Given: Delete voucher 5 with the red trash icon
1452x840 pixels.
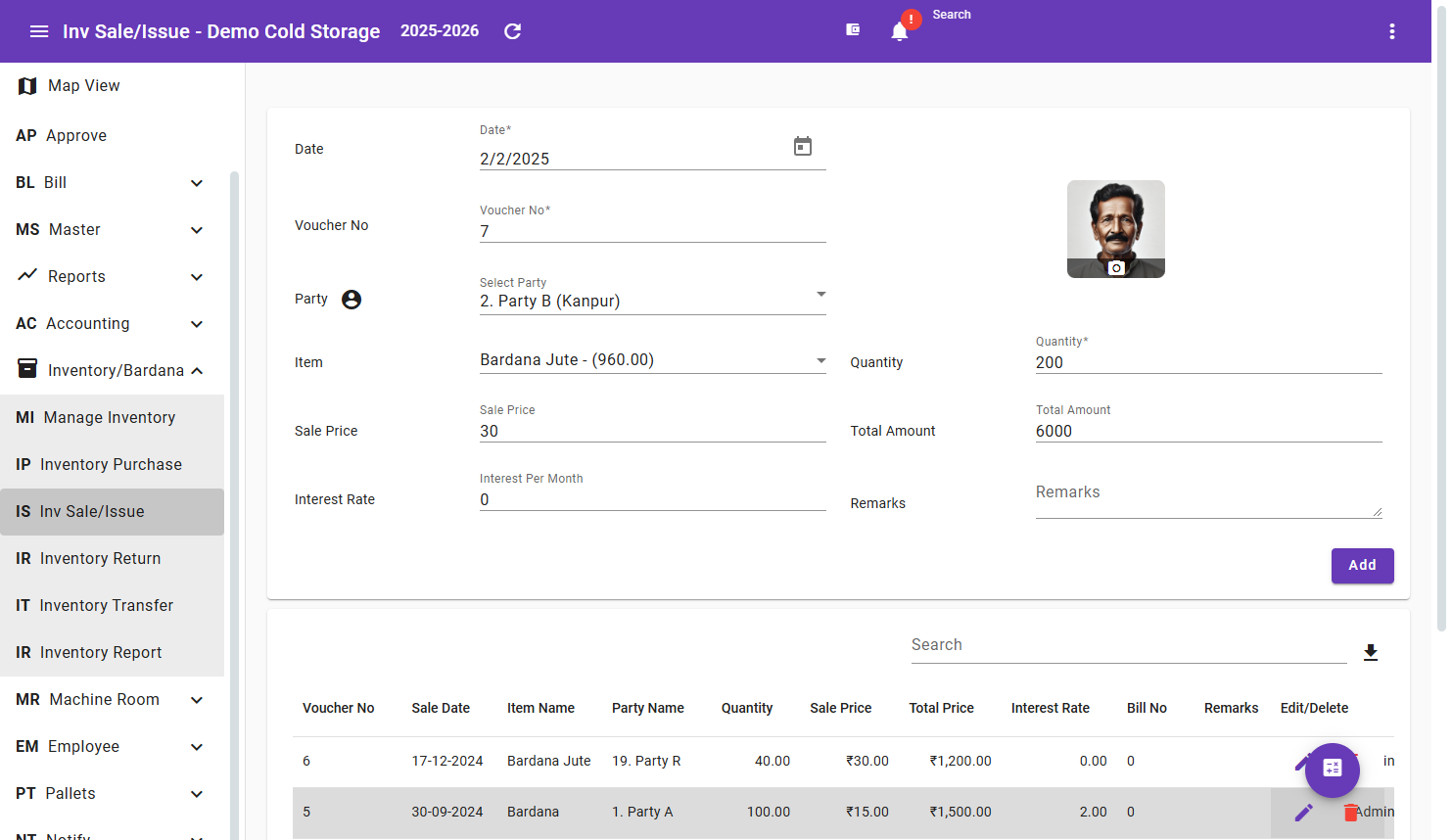Looking at the screenshot, I should [x=1352, y=812].
